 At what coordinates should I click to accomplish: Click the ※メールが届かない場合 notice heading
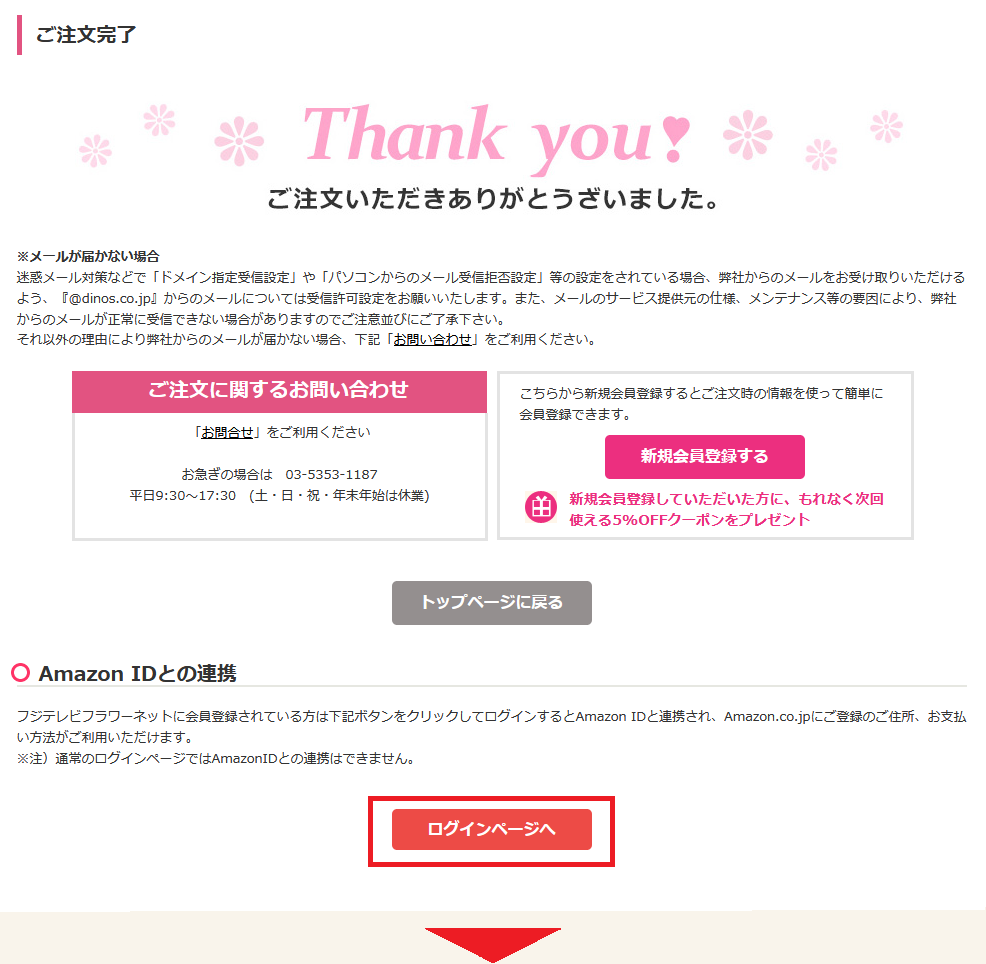[x=88, y=257]
